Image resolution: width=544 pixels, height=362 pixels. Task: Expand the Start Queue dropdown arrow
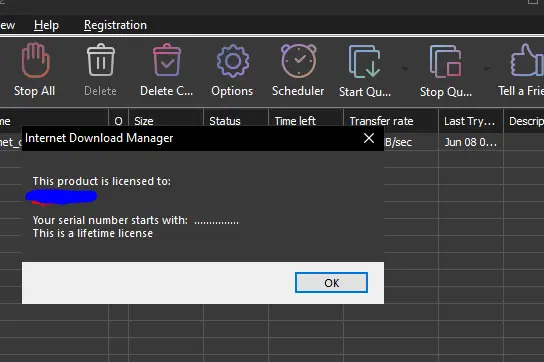405,69
